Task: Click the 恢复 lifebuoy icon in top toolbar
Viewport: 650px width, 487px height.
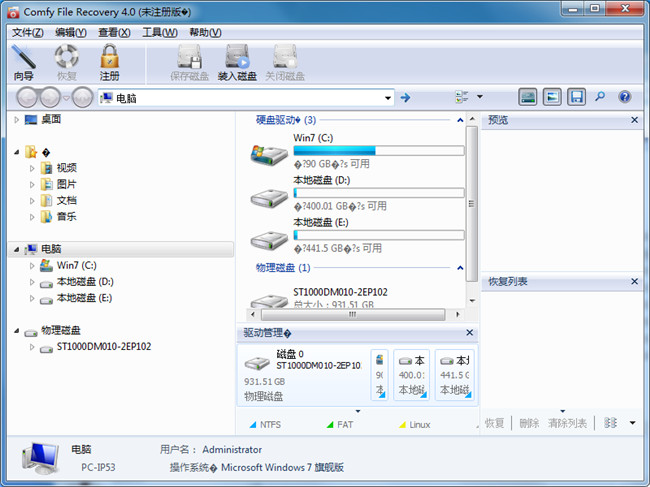Action: point(66,56)
